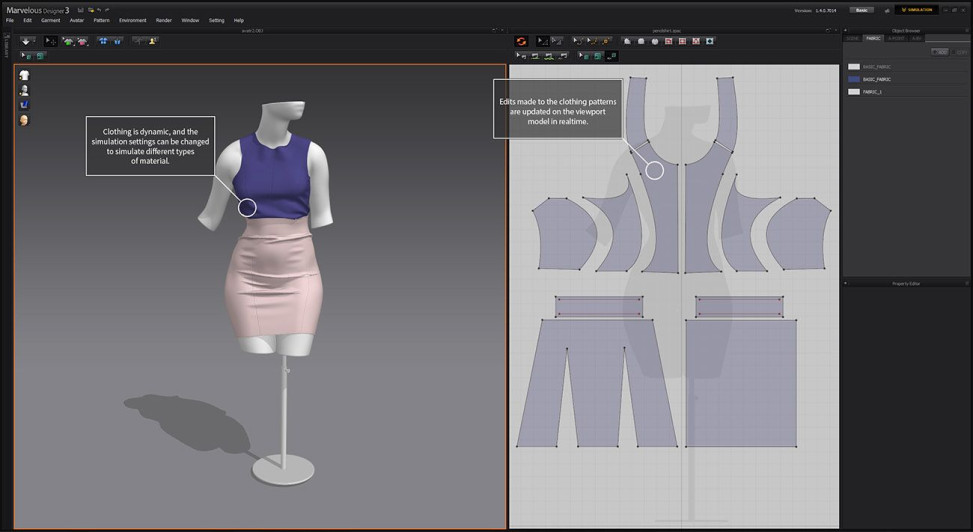
Task: Select the FABRIC_1 item in fabric list
Action: tap(907, 92)
